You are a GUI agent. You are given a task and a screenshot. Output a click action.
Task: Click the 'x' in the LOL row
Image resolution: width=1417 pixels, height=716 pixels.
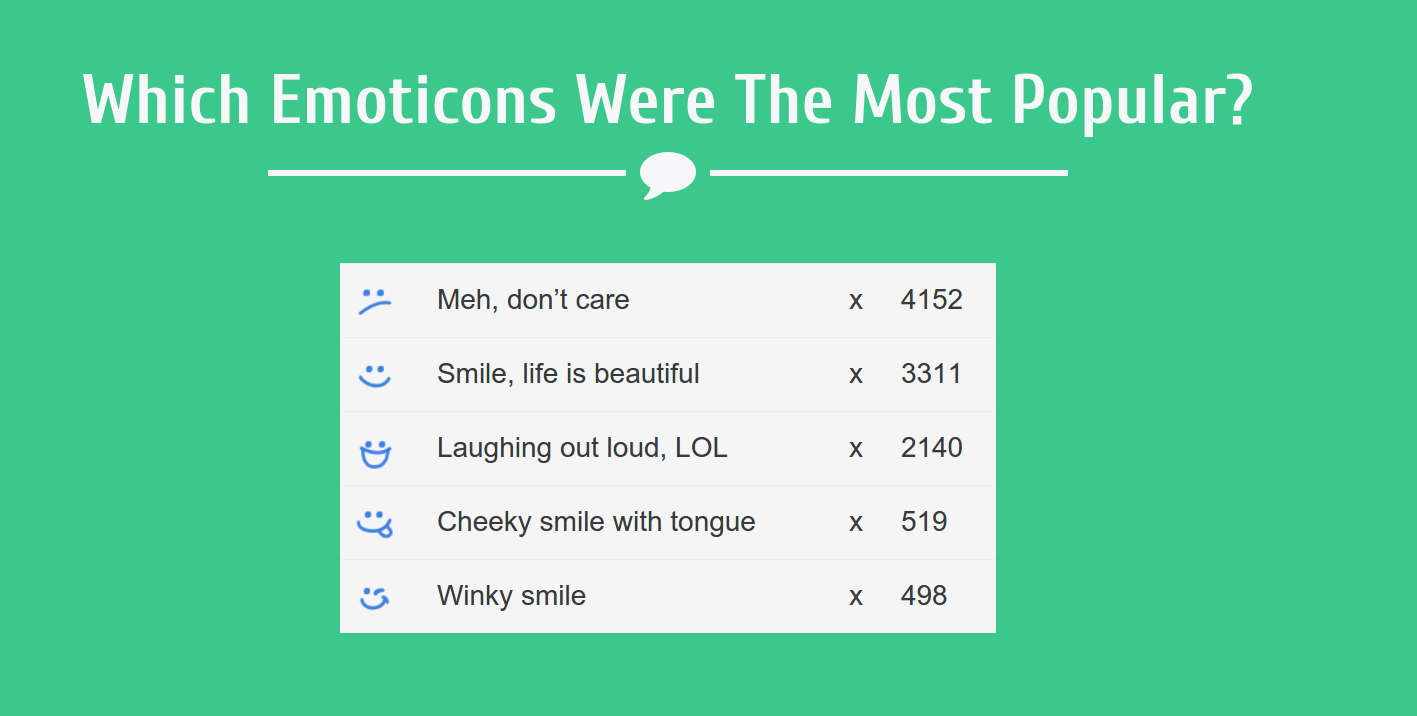pyautogui.click(x=856, y=449)
